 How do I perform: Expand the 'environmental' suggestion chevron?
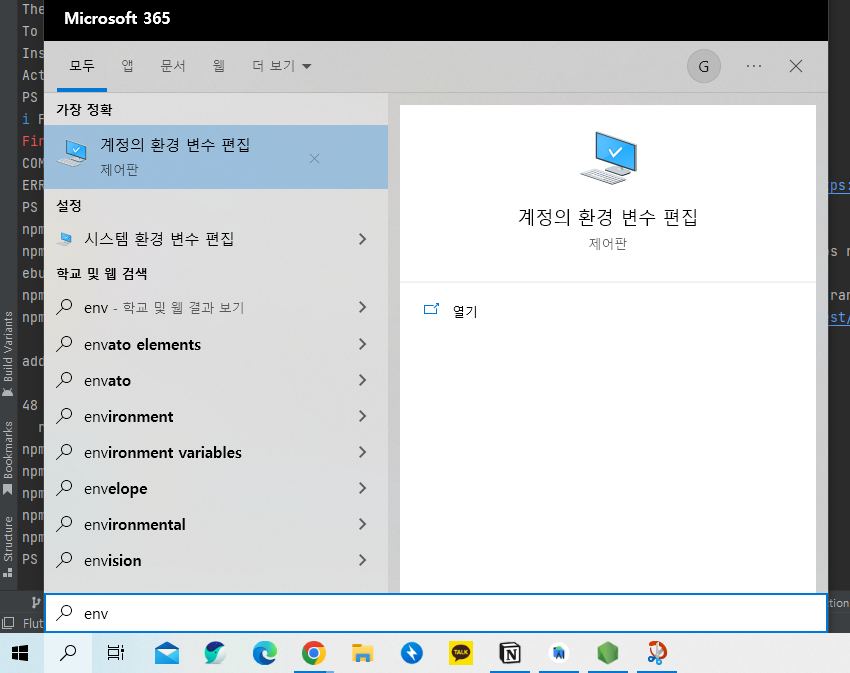[363, 524]
